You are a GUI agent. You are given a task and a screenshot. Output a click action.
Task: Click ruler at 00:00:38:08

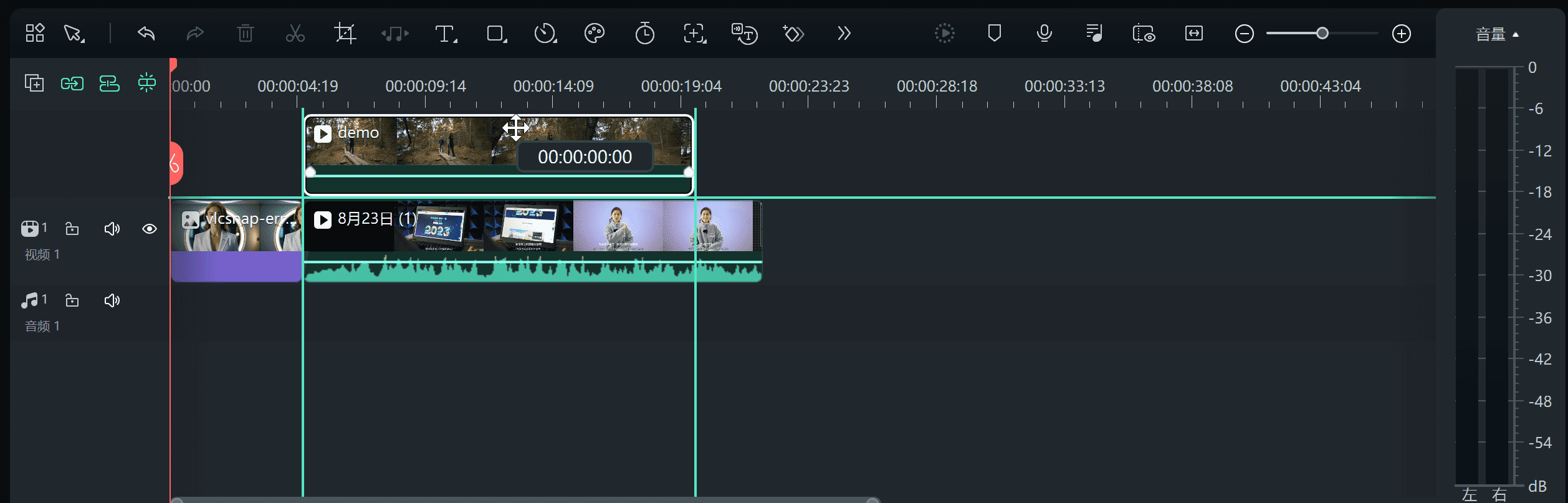(1192, 86)
